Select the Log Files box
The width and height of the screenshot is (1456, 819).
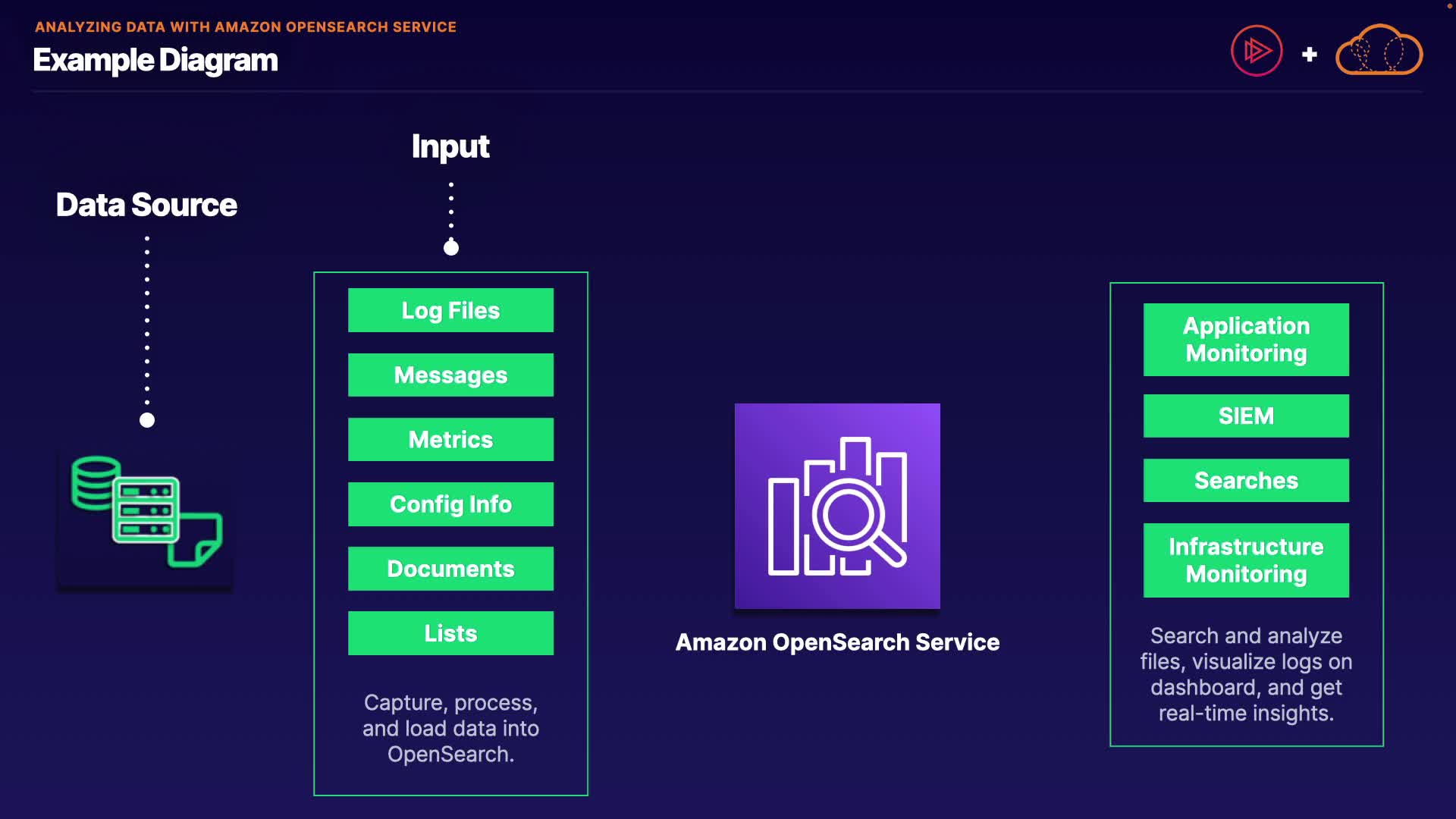(x=450, y=310)
